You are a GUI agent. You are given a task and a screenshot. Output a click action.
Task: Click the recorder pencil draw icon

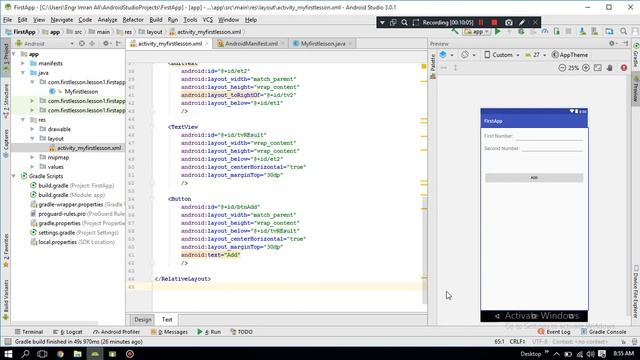click(x=522, y=22)
